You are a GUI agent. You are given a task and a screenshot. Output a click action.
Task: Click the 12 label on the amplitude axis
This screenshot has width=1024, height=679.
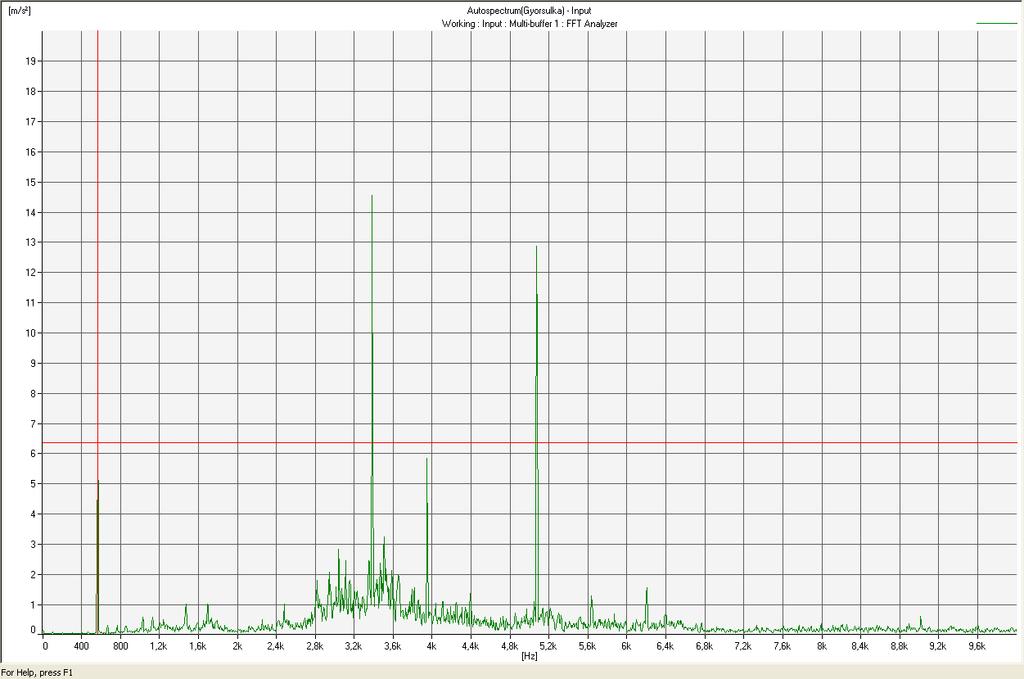(30, 273)
